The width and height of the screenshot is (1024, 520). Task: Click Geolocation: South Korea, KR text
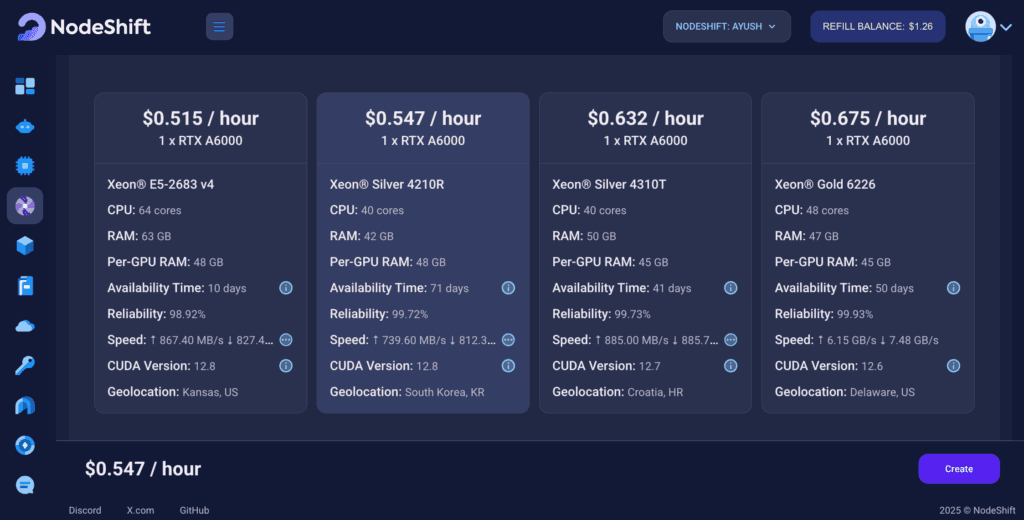[407, 392]
